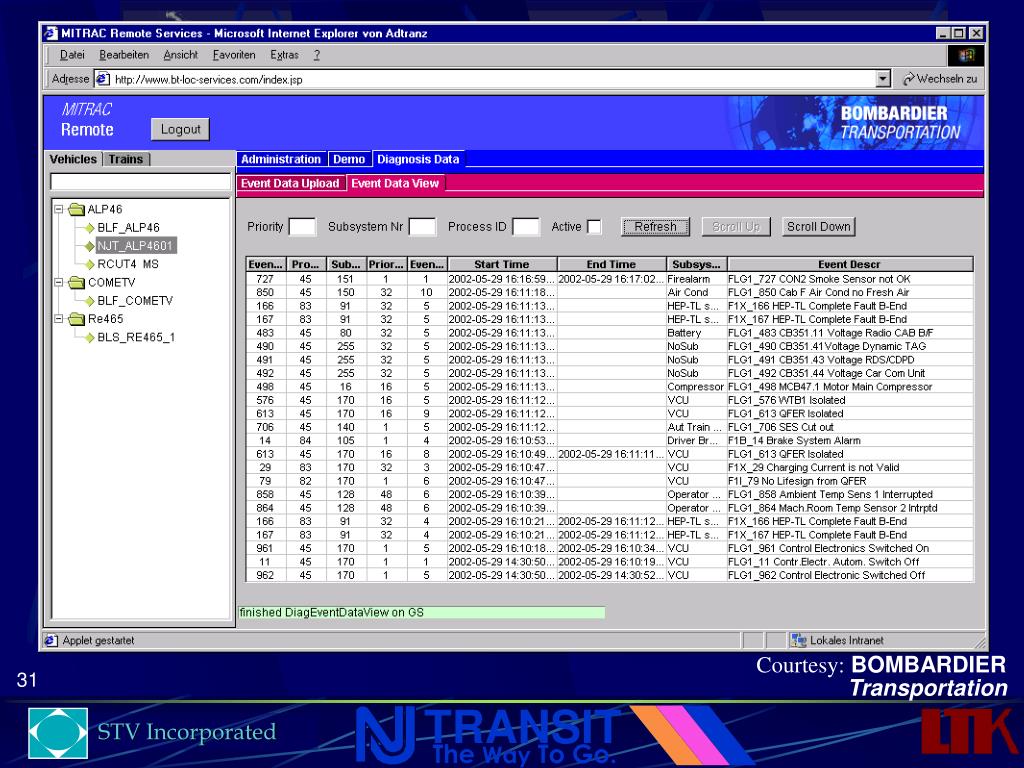Image resolution: width=1024 pixels, height=768 pixels.
Task: Open the Datei menu
Action: click(72, 55)
